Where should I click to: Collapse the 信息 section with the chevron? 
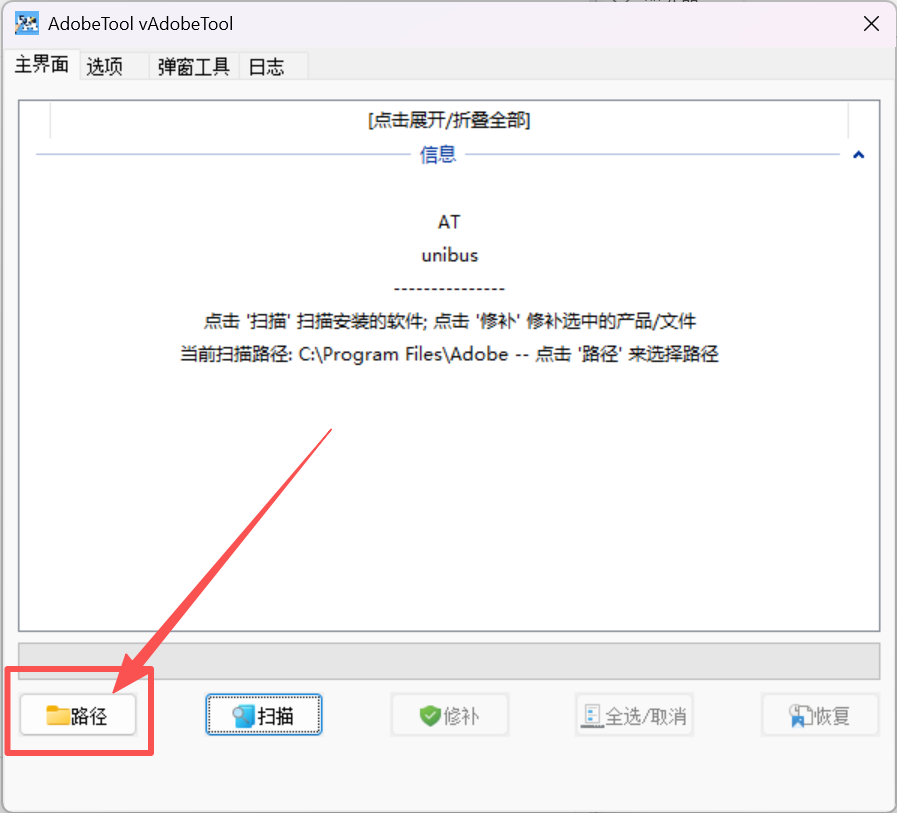(x=858, y=154)
